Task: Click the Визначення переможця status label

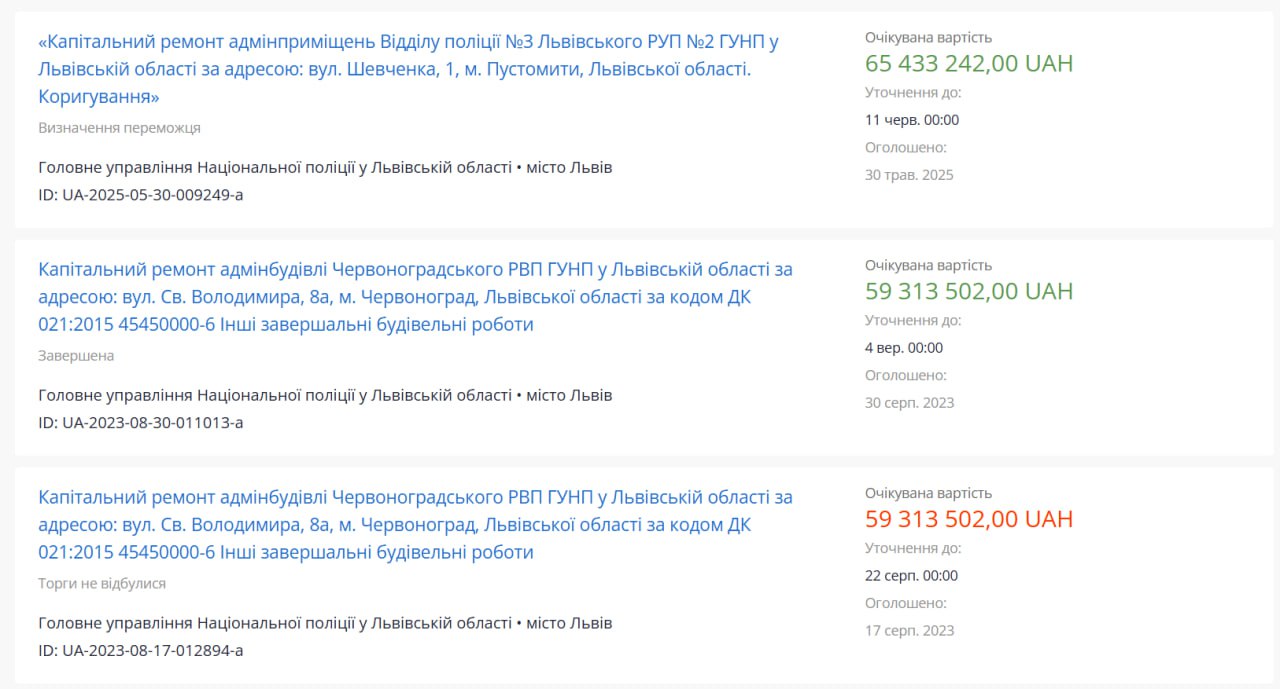Action: coord(119,128)
